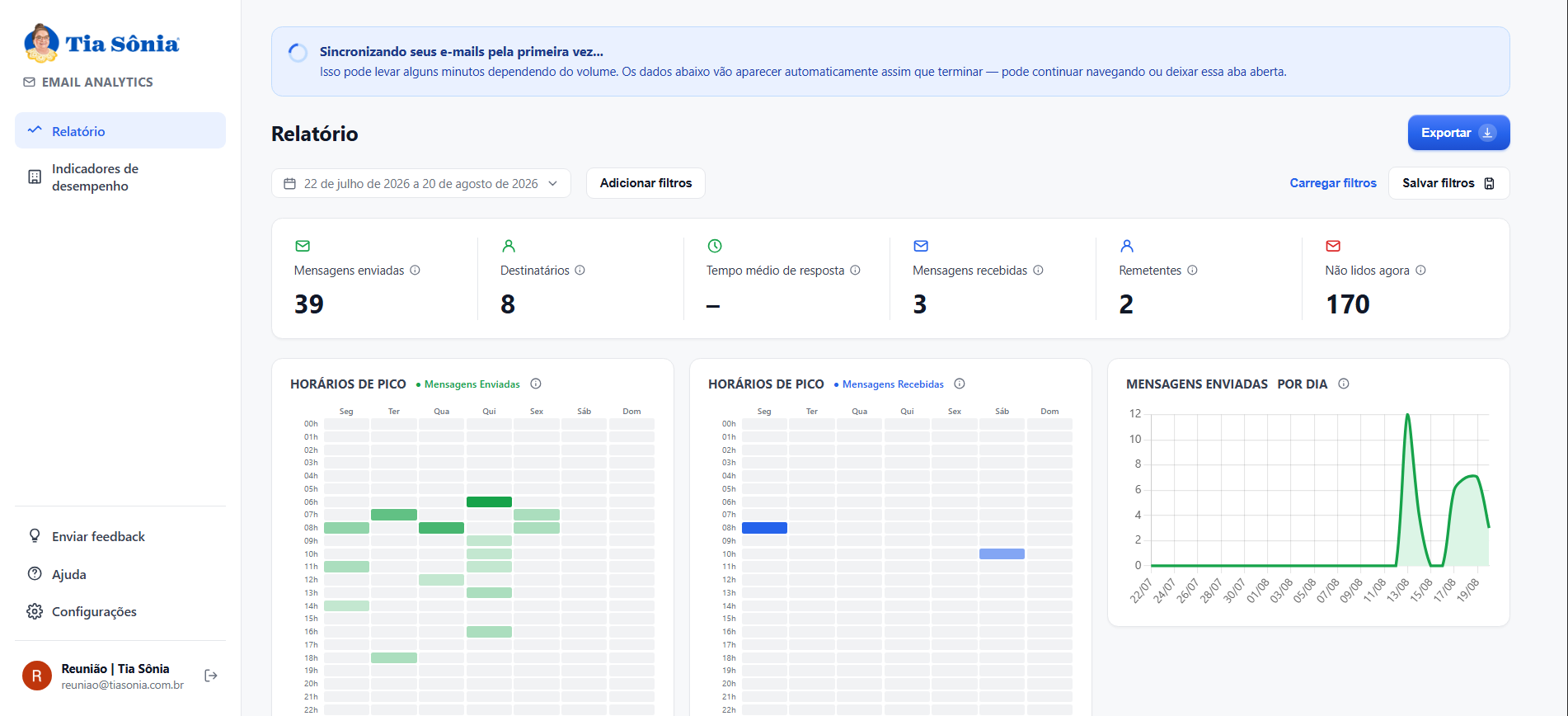
Task: Click the red R user avatar
Action: tap(36, 676)
